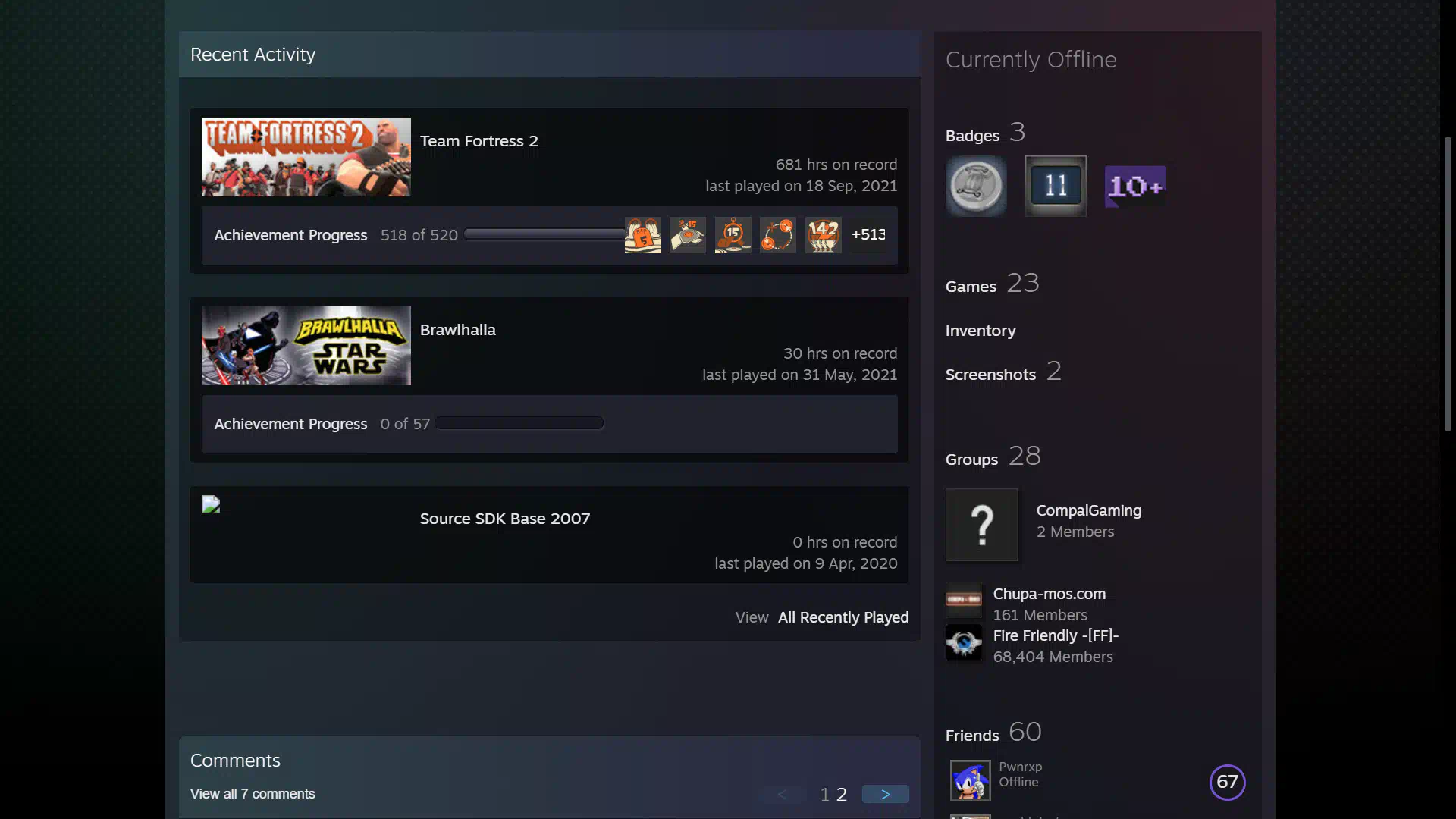Image resolution: width=1456 pixels, height=819 pixels.
Task: Click Brawlhalla achievement progress bar
Action: [519, 423]
